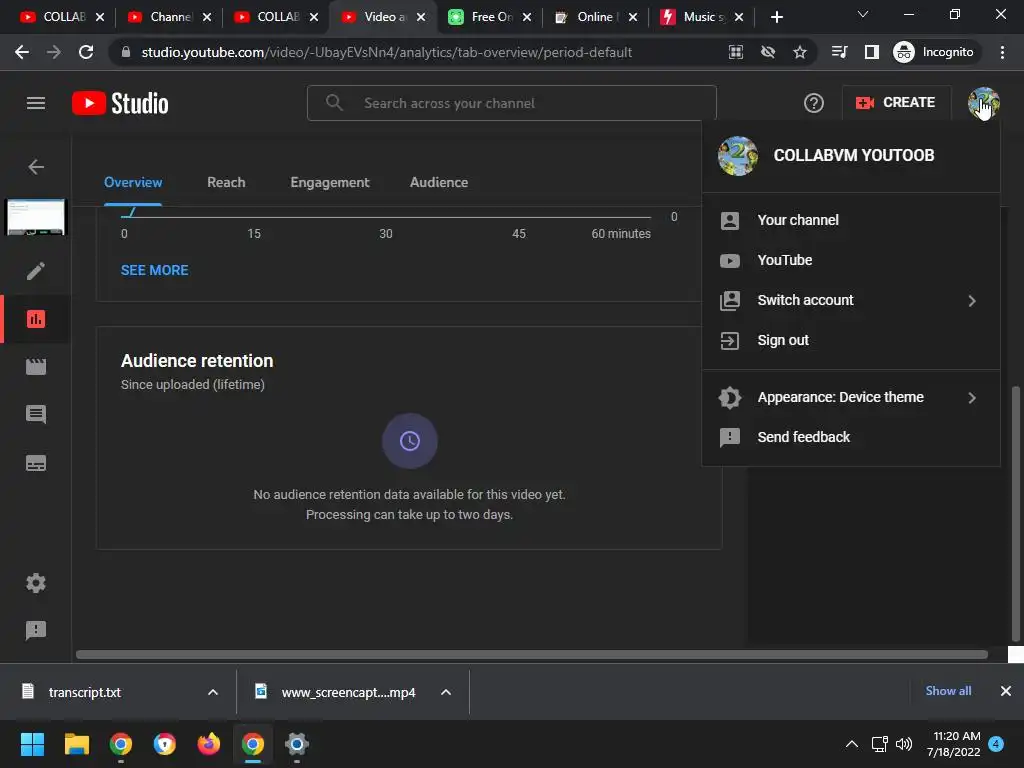
Task: Expand www_screencapt mp4 download options chevron
Action: pyautogui.click(x=446, y=692)
